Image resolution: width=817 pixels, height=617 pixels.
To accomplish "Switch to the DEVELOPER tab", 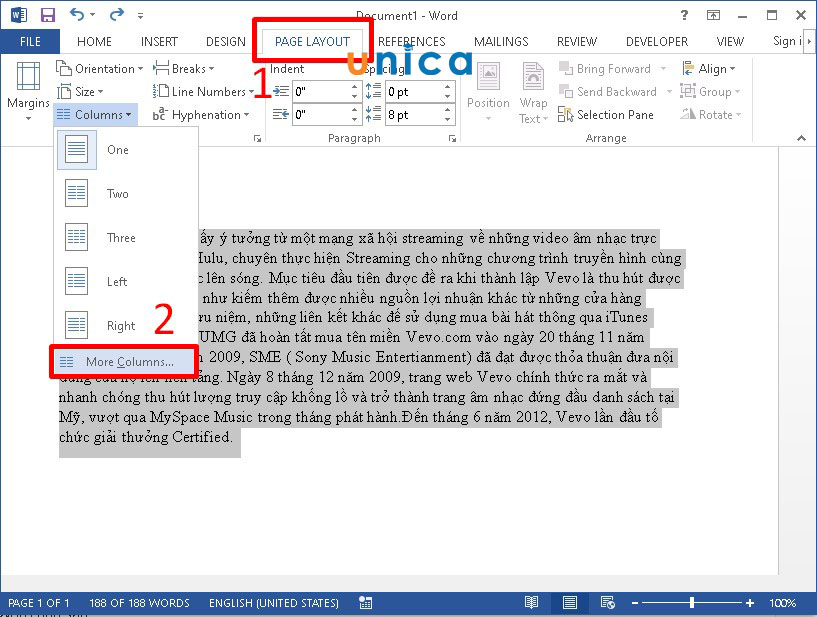I will point(657,42).
